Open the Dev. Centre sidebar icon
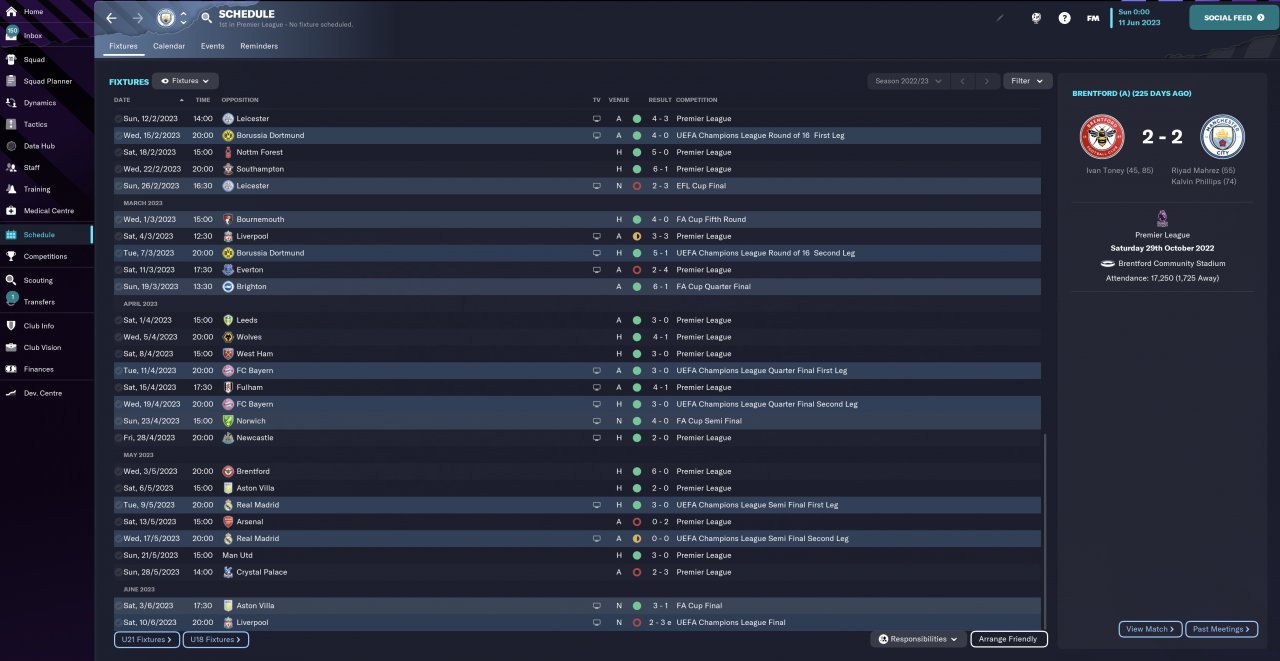 (x=11, y=393)
